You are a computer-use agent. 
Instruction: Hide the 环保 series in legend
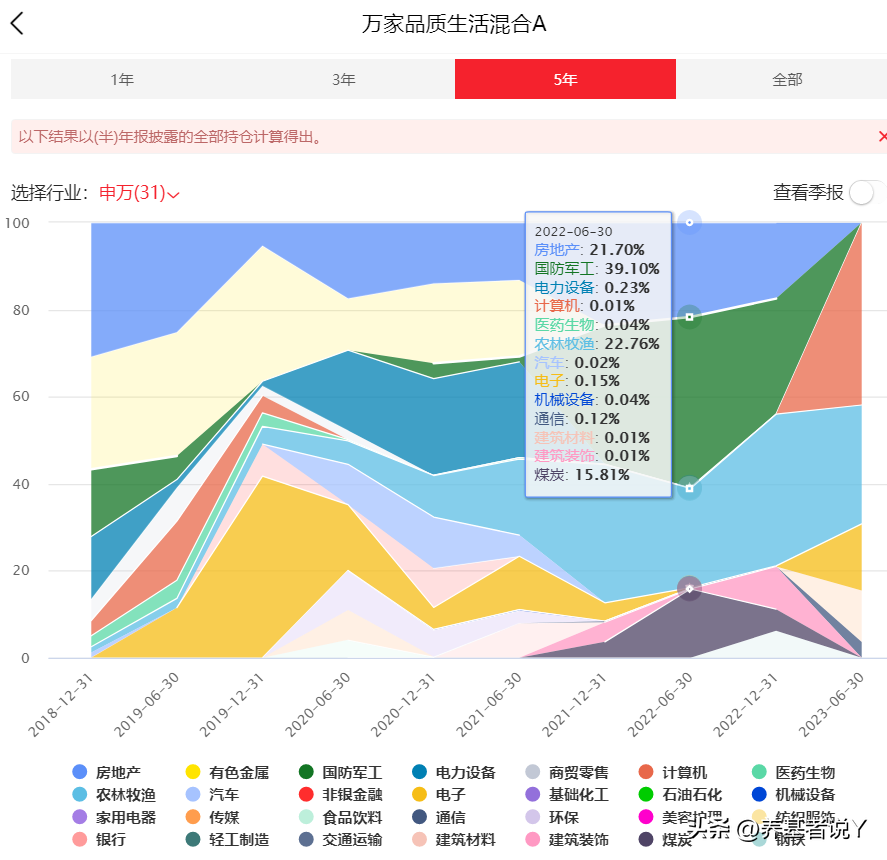(552, 818)
